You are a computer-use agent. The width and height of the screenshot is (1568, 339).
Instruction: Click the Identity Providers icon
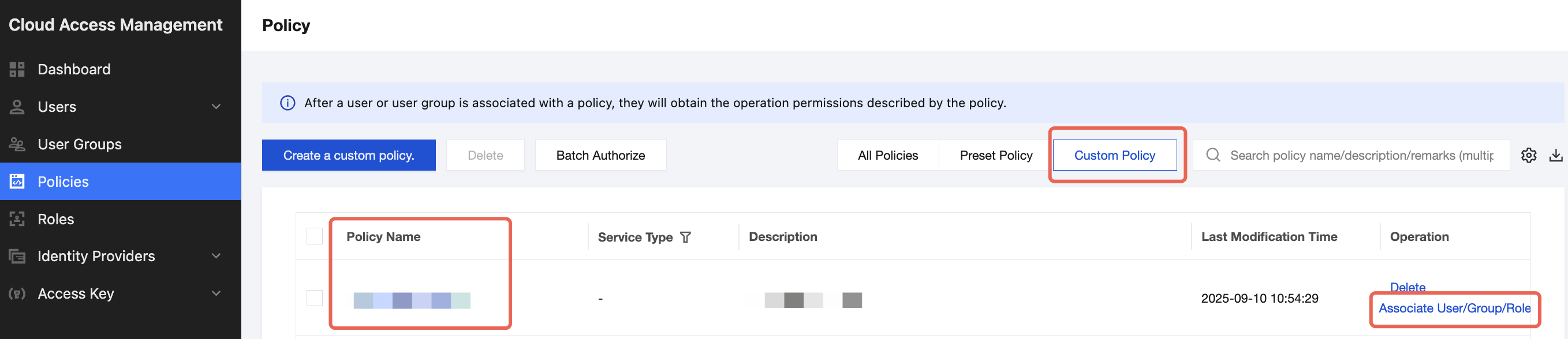[17, 257]
